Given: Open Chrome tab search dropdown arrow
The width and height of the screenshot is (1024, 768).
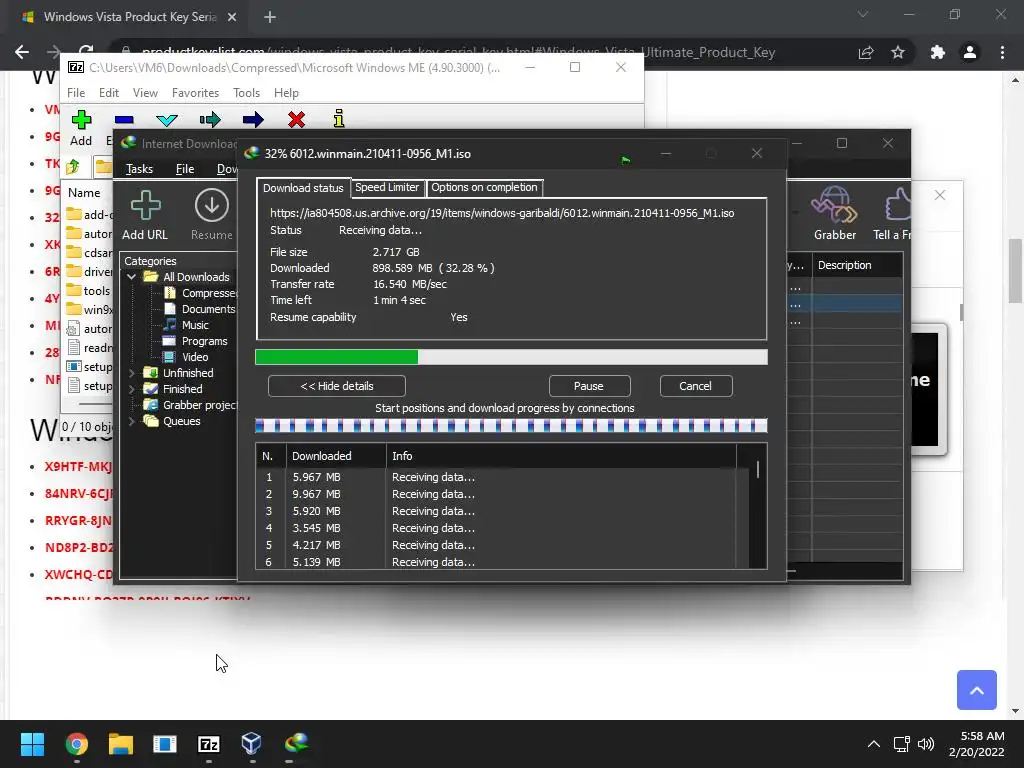Looking at the screenshot, I should (863, 14).
